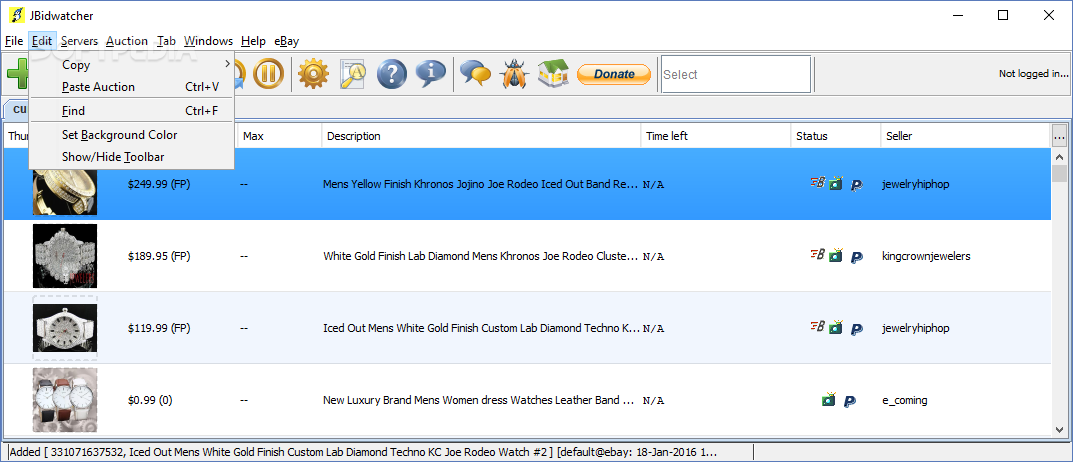Click the house Home page icon
This screenshot has height=462, width=1073.
click(x=553, y=73)
